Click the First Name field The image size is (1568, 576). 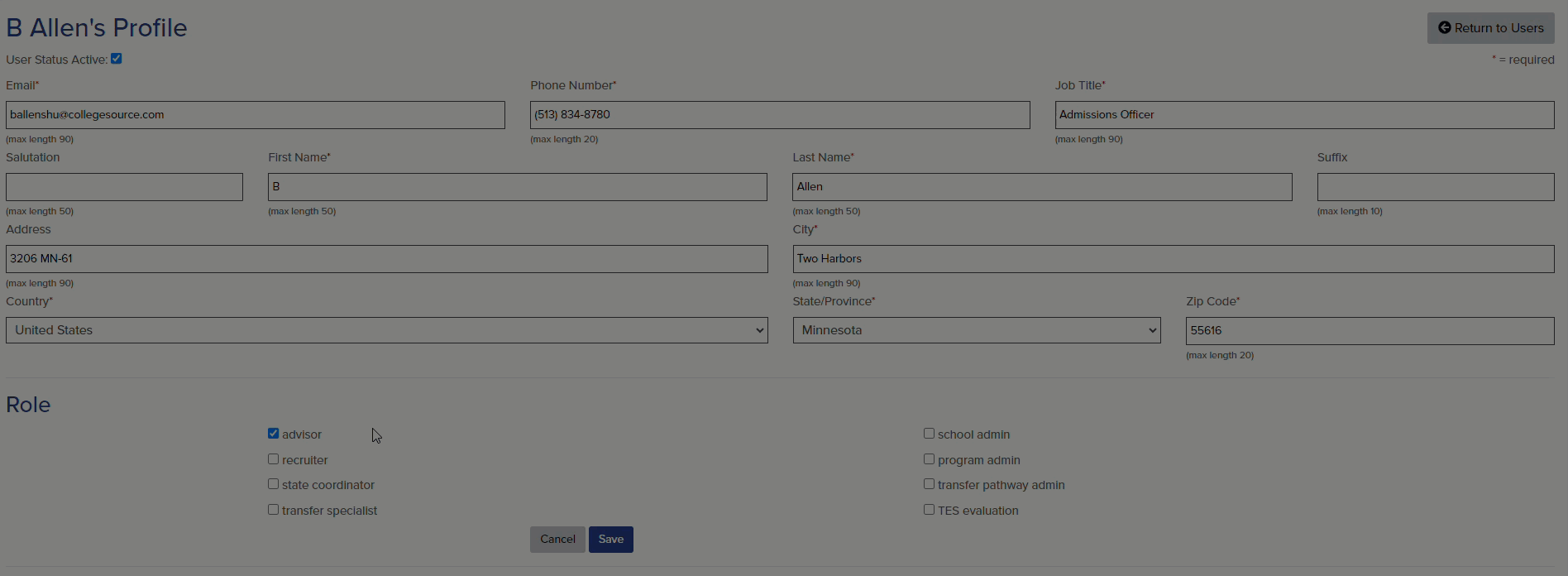(x=518, y=187)
